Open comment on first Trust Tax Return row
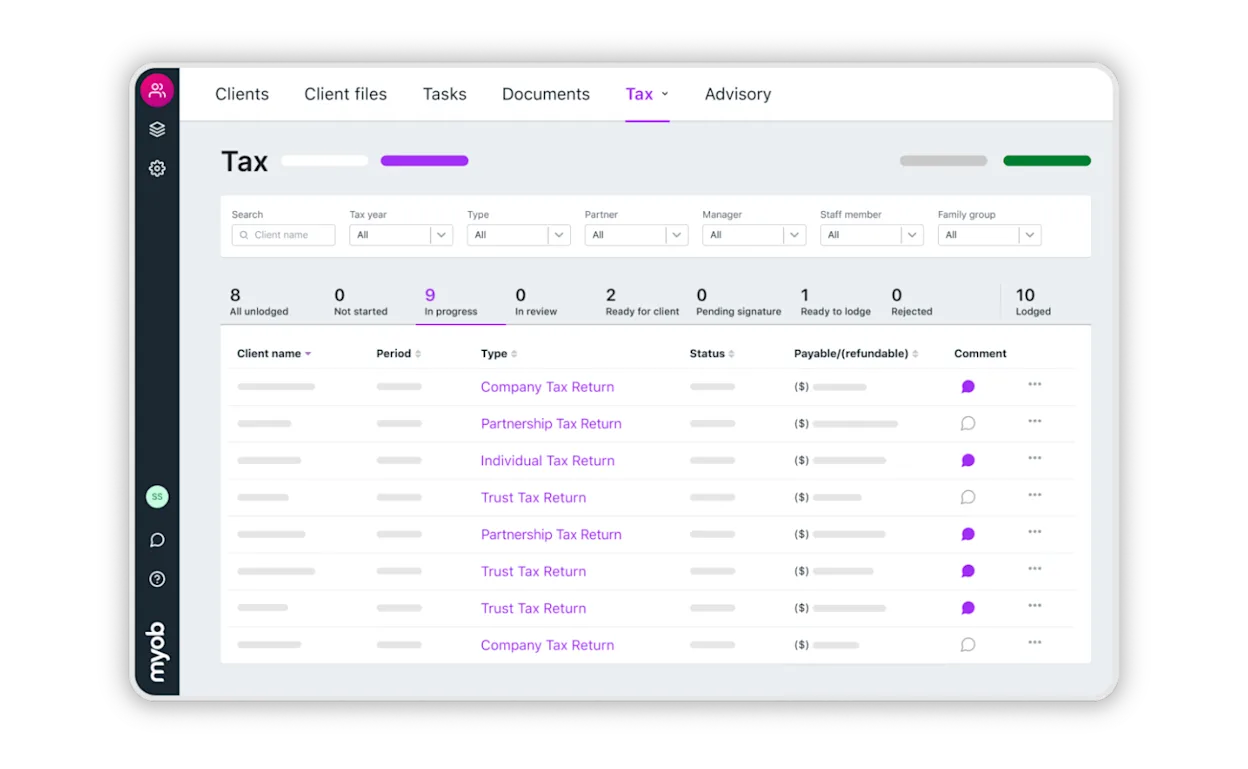1248x769 pixels. click(x=968, y=497)
